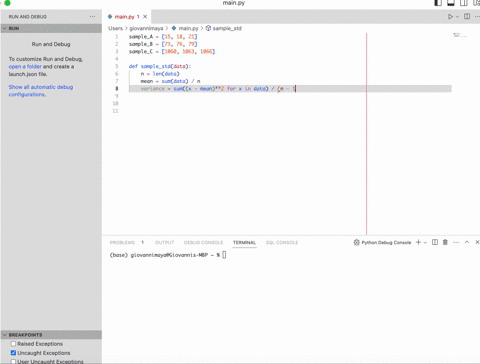Open terminal panel ellipsis menu

click(456, 242)
